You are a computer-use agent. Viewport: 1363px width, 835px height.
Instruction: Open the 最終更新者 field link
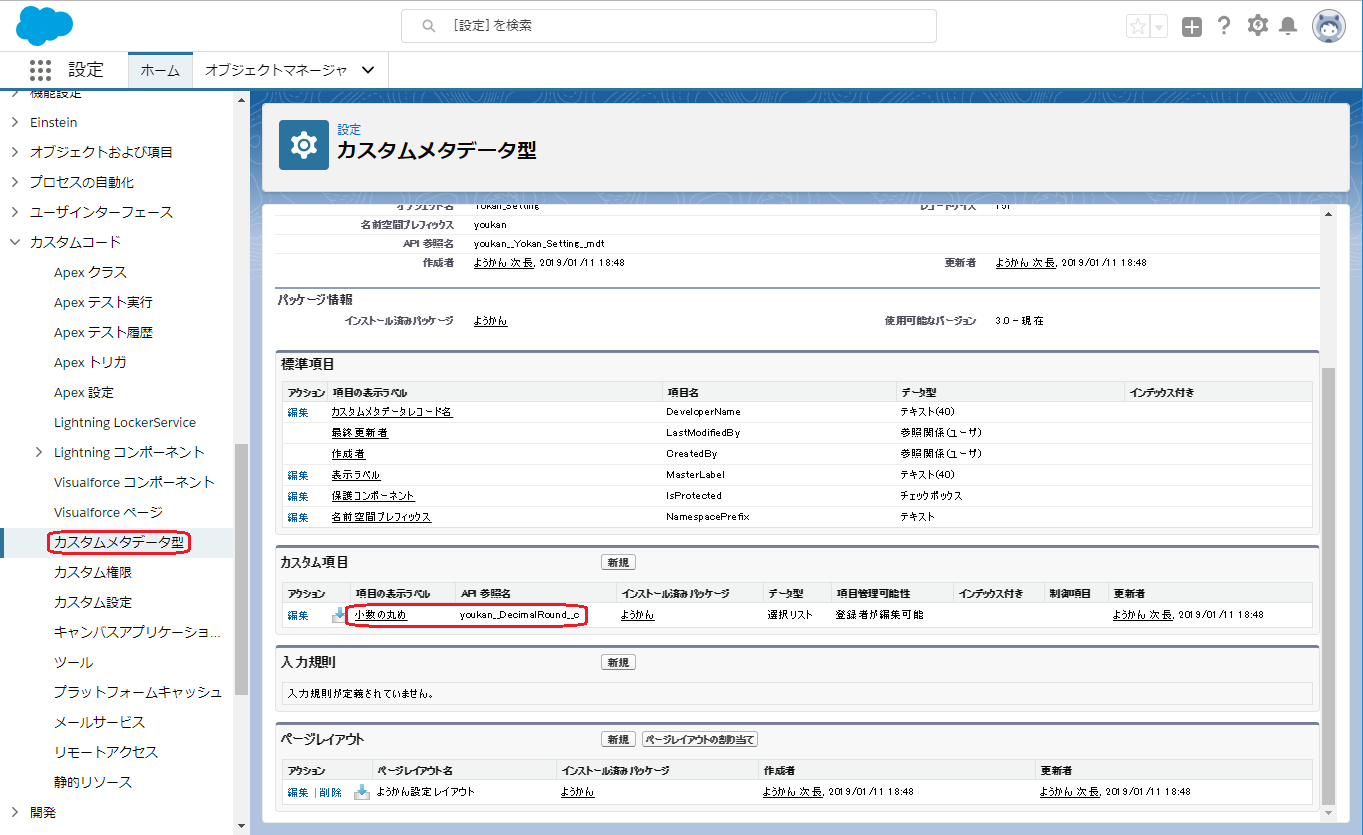[360, 433]
